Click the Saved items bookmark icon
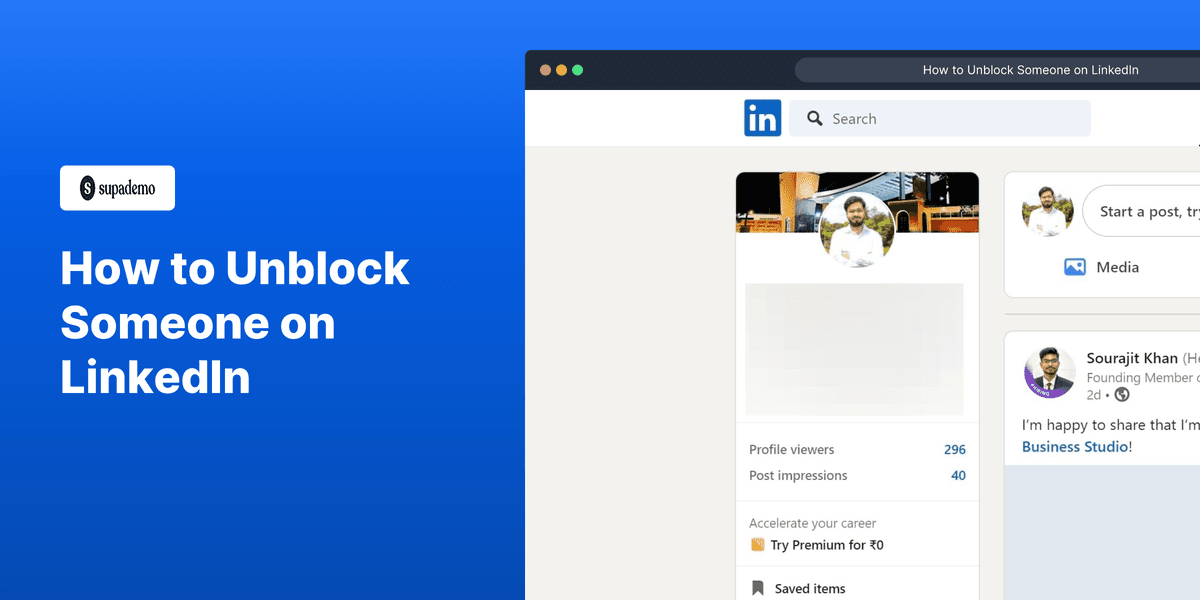This screenshot has width=1200, height=600. pos(757,588)
